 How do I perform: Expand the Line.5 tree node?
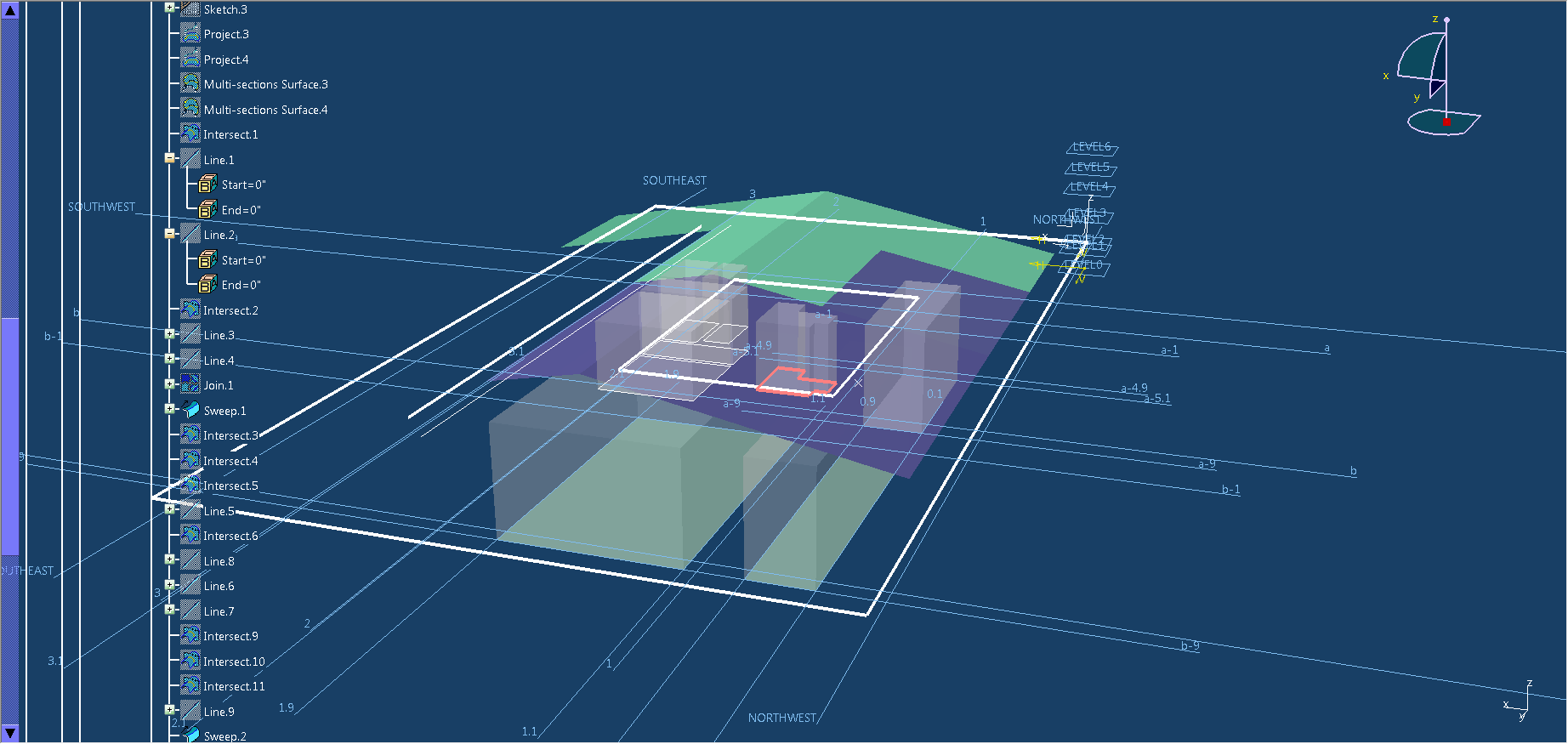click(169, 509)
